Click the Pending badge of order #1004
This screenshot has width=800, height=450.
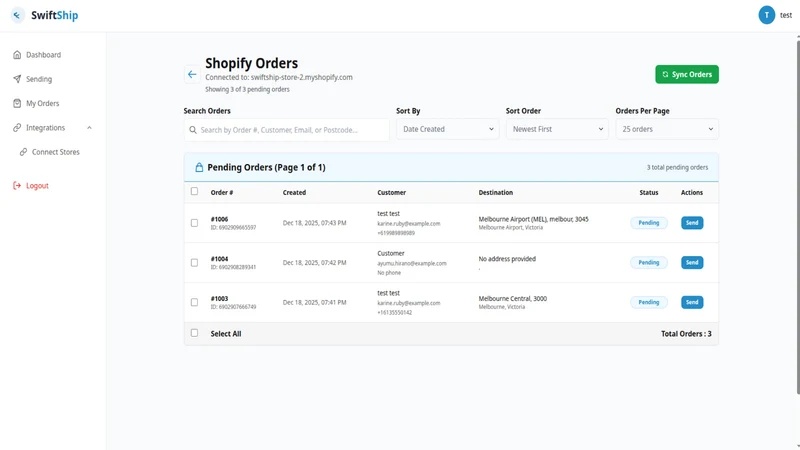click(648, 263)
